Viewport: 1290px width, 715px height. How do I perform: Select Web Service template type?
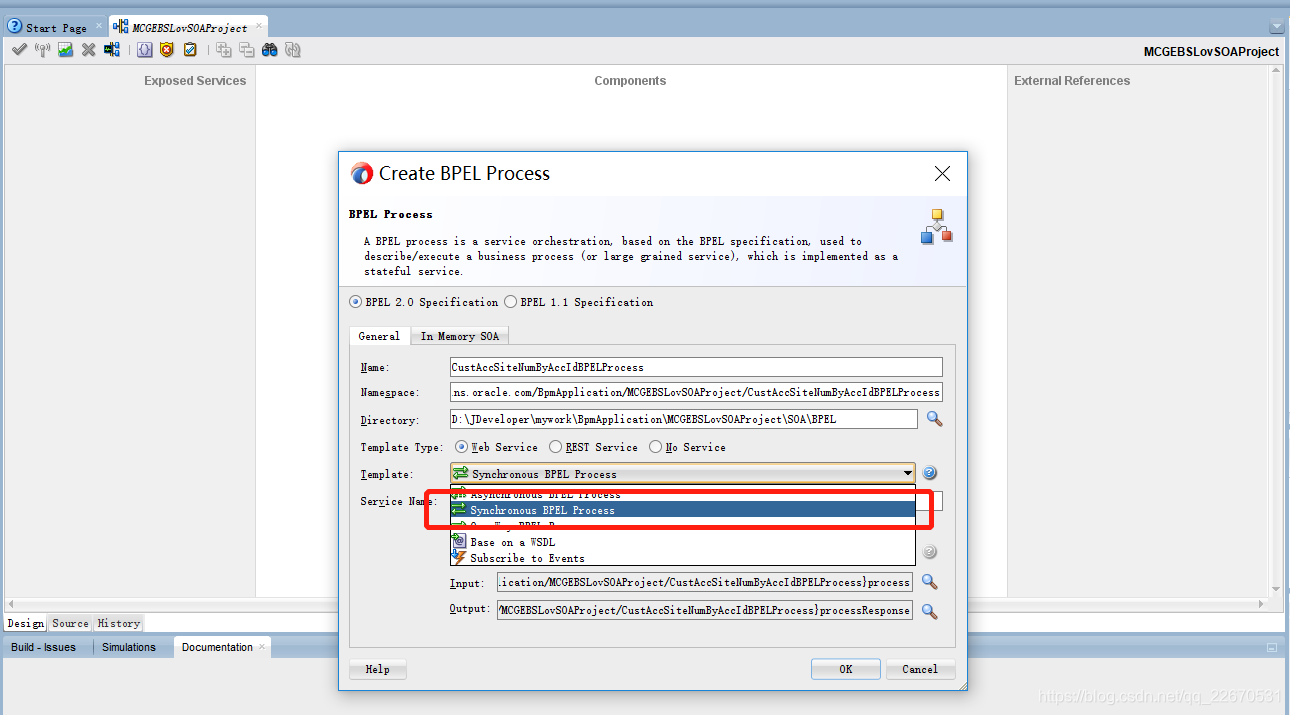click(x=461, y=447)
